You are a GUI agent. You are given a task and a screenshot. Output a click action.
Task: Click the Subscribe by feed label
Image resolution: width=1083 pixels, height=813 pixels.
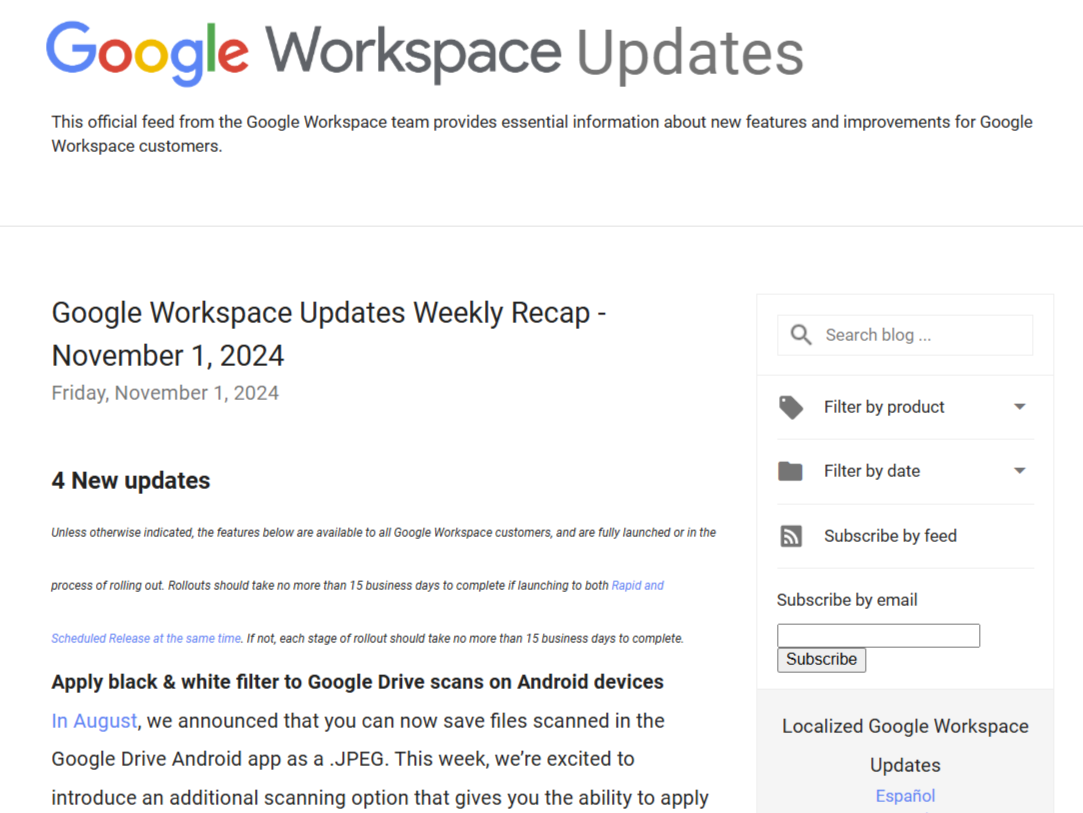tap(890, 536)
